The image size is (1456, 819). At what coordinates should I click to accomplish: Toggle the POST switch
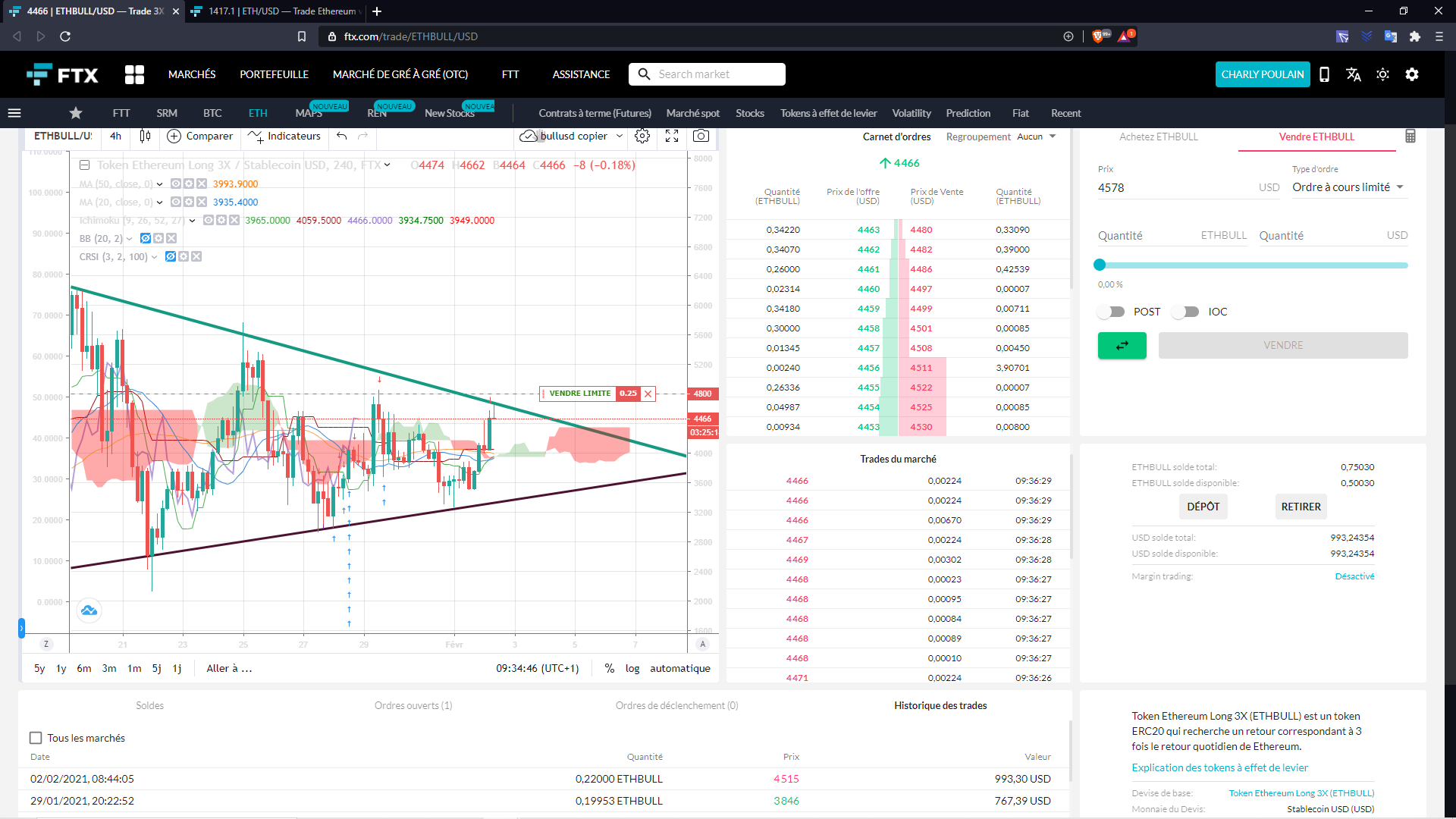pyautogui.click(x=1111, y=312)
